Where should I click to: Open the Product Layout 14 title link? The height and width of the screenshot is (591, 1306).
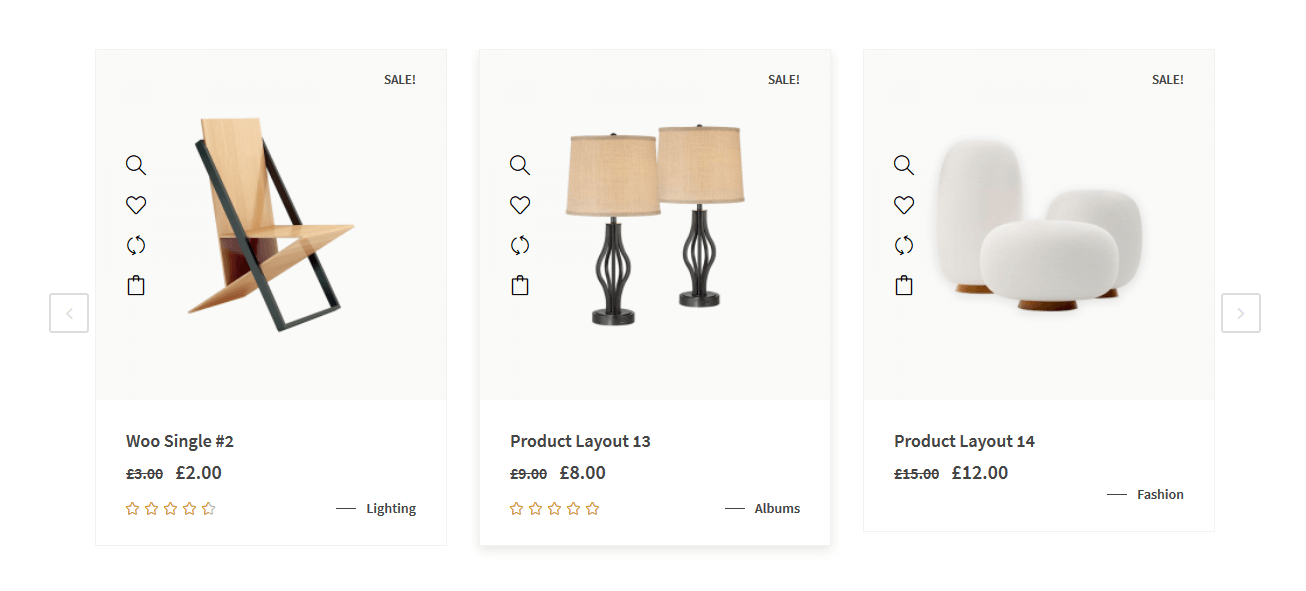[x=964, y=441]
